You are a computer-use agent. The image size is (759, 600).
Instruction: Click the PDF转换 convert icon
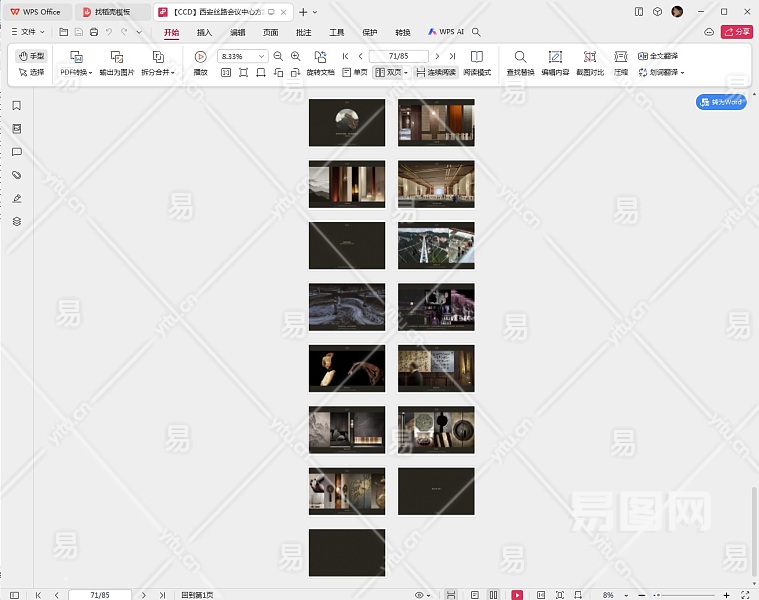[76, 57]
